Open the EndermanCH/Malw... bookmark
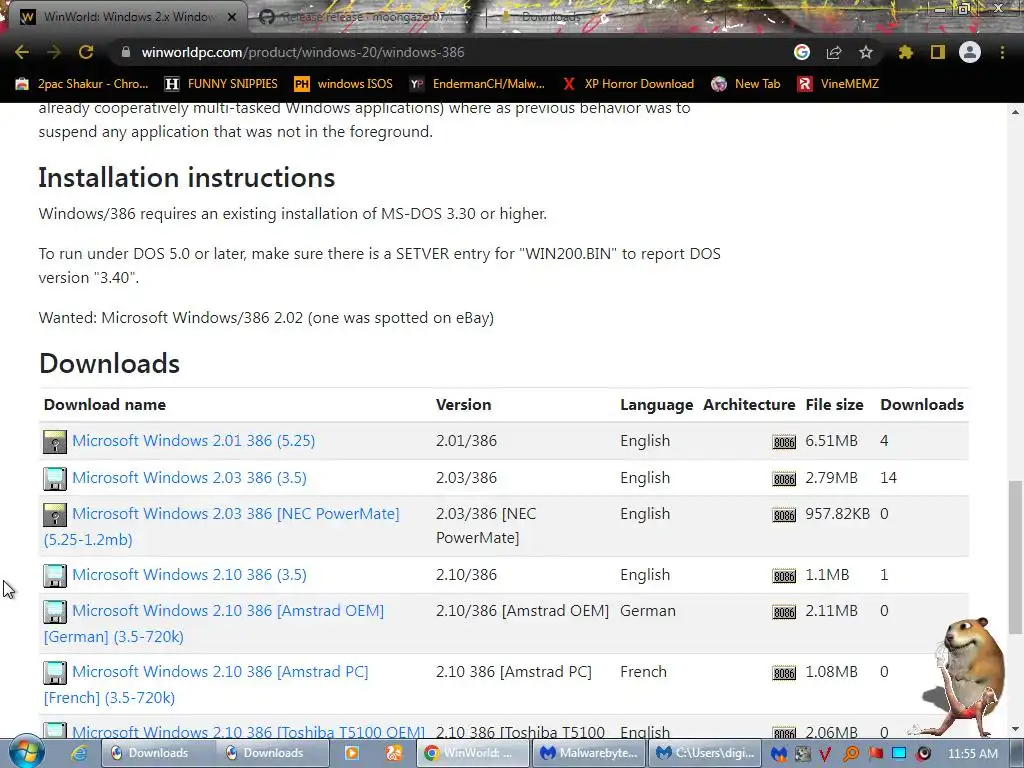This screenshot has width=1024, height=768. tap(477, 84)
